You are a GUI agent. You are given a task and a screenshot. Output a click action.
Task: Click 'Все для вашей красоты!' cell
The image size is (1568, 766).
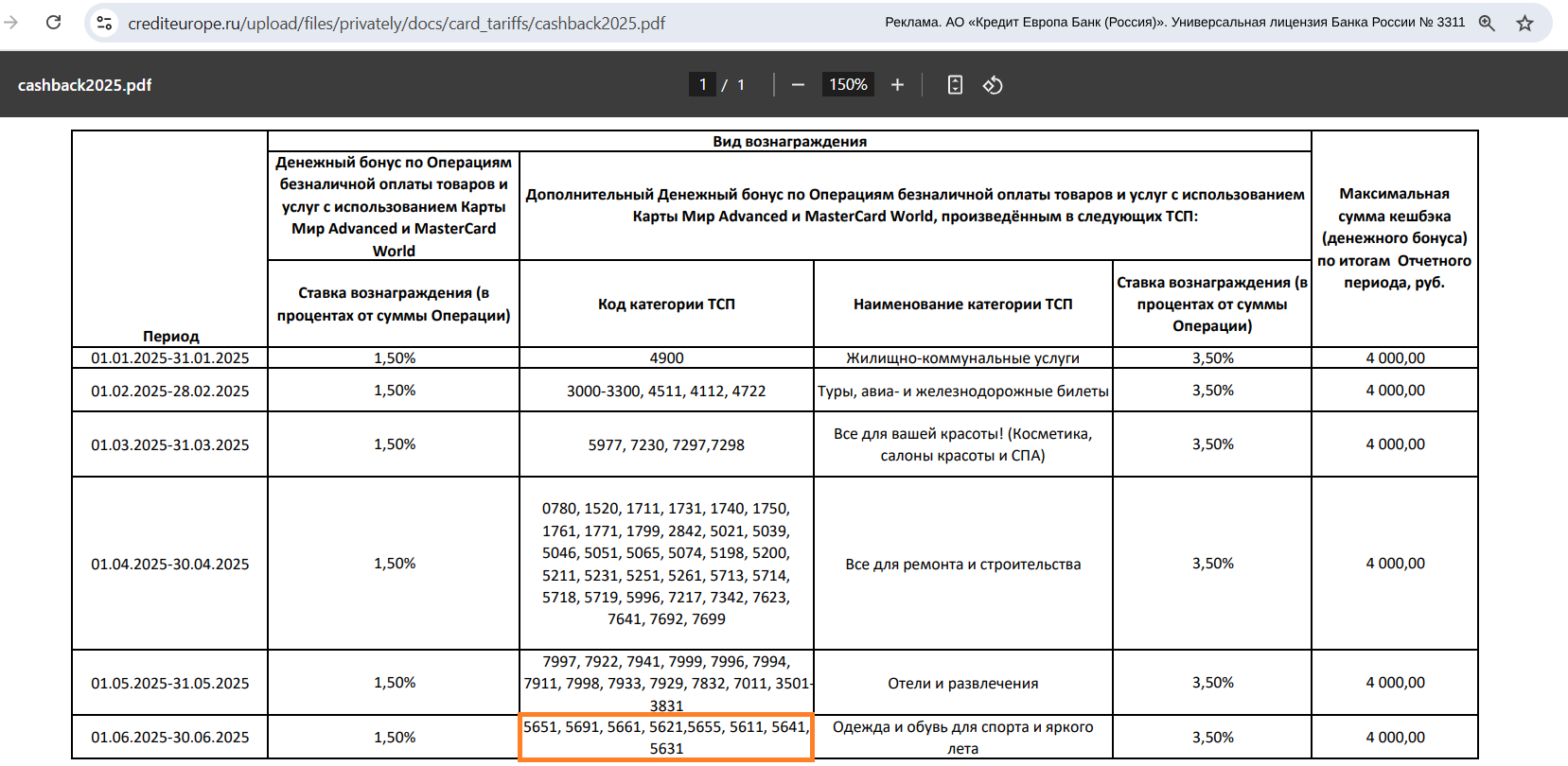click(x=963, y=444)
